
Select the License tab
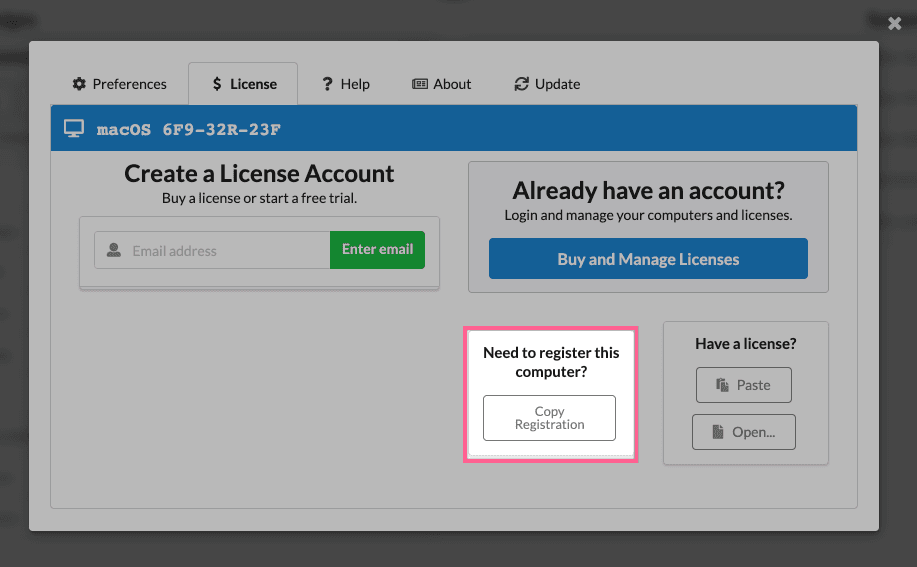tap(244, 84)
